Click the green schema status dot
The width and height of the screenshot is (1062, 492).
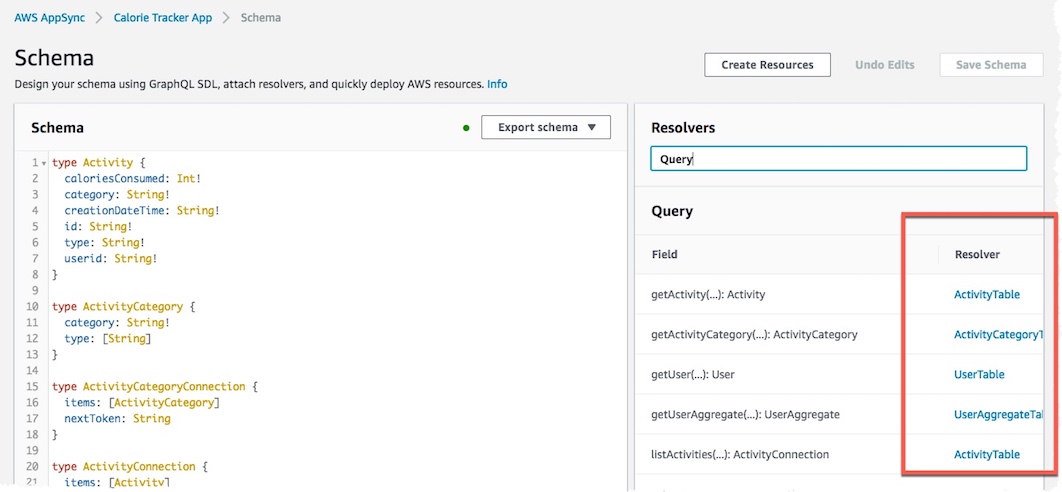pyautogui.click(x=466, y=127)
